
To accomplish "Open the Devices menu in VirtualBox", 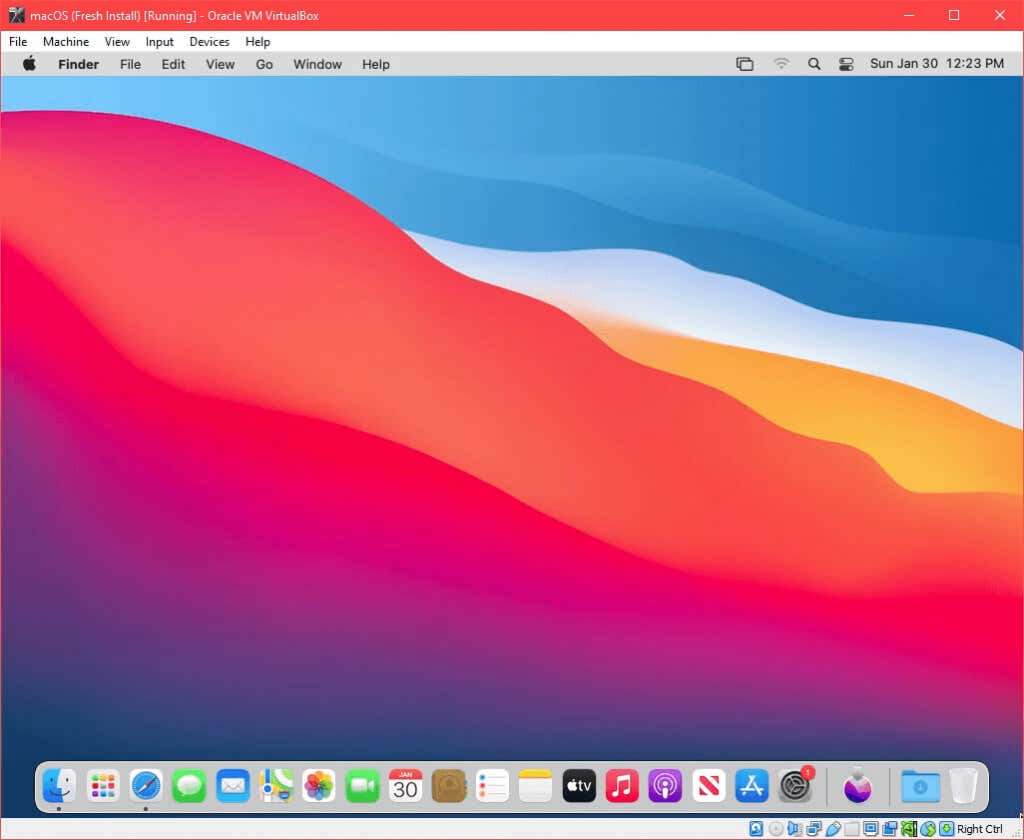I will (x=209, y=41).
